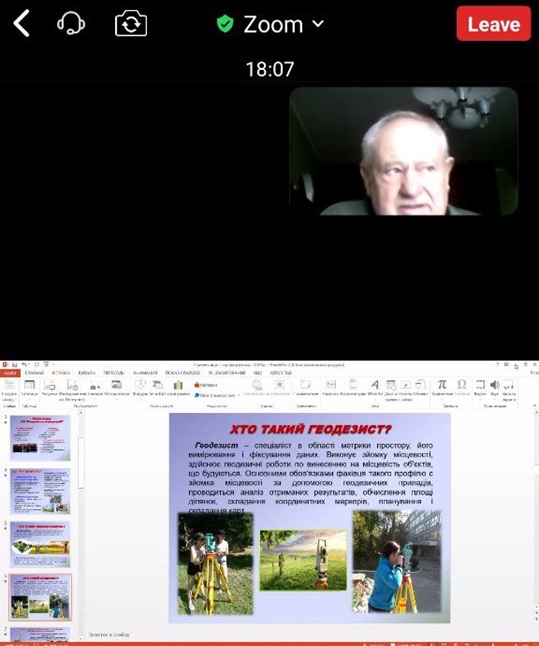This screenshot has width=539, height=646.
Task: Select slide 4 thumbnail in the panel
Action: (x=40, y=491)
